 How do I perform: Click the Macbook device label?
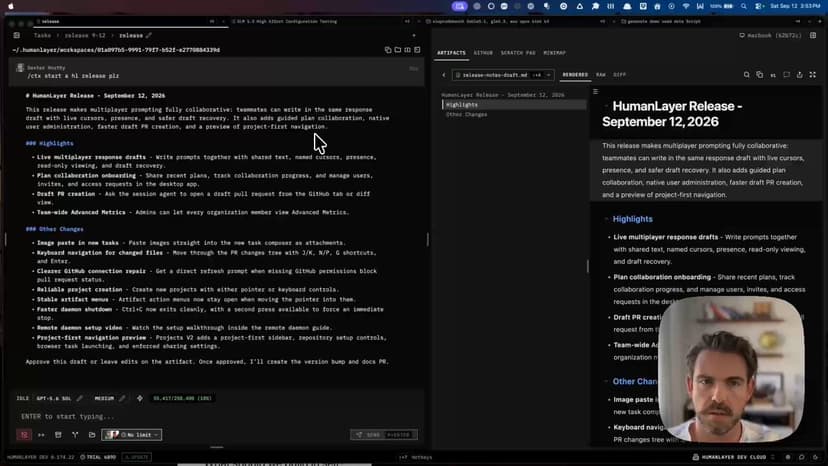pos(770,35)
